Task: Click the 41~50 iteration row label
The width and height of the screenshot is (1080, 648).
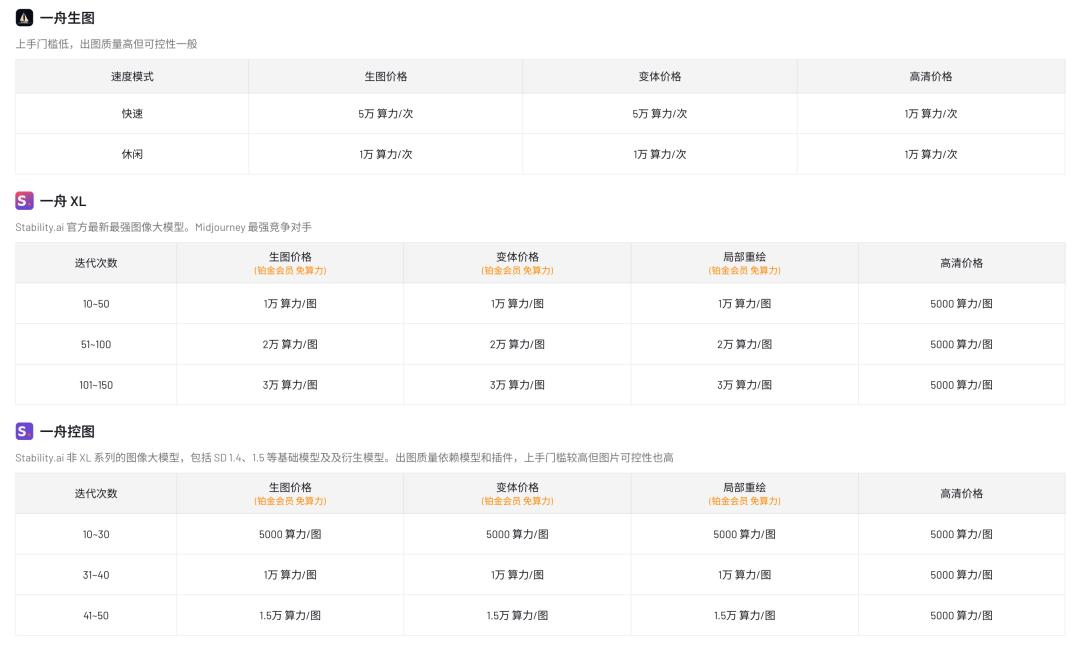Action: (x=96, y=616)
